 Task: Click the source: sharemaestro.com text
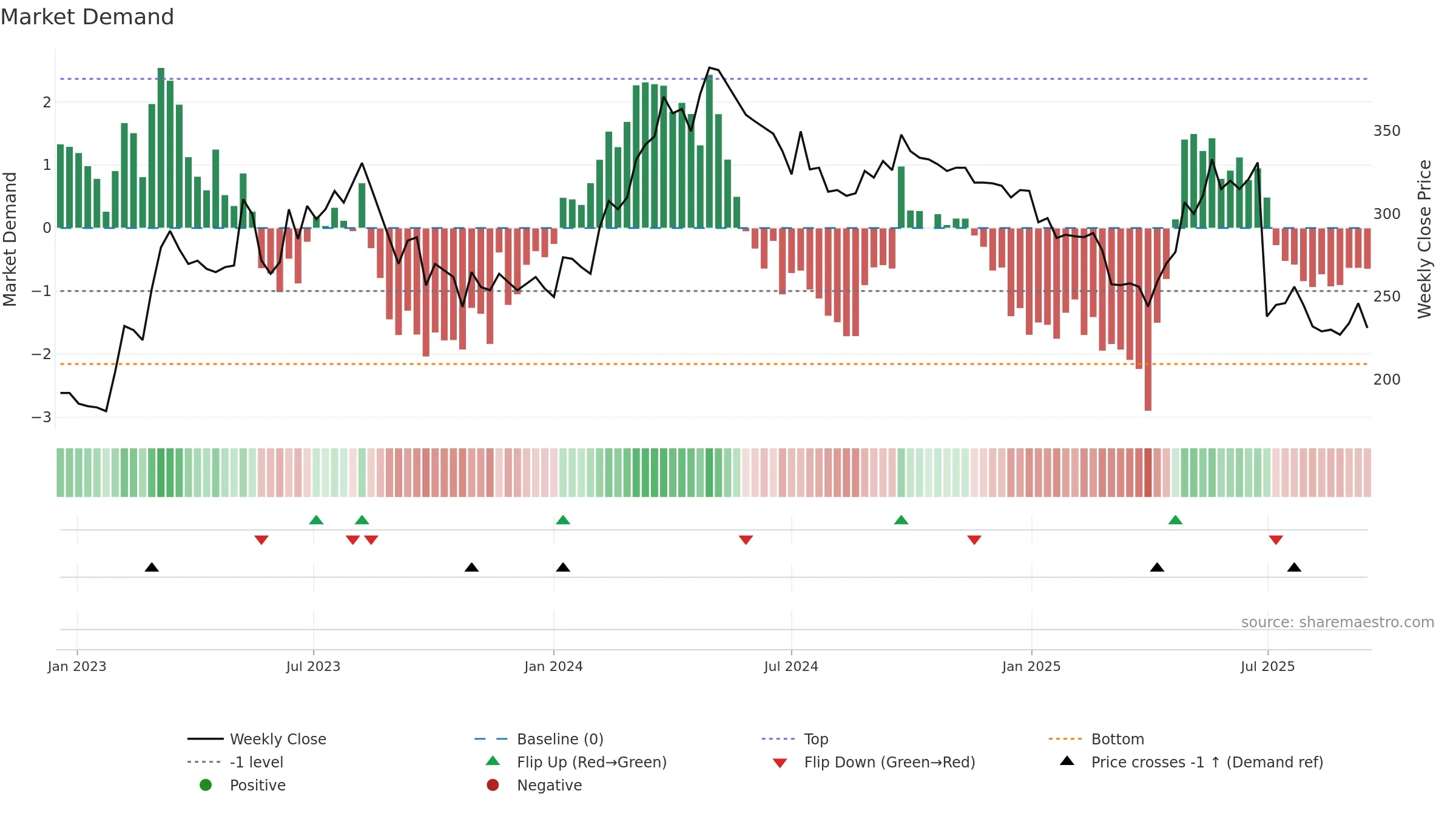pos(1338,622)
